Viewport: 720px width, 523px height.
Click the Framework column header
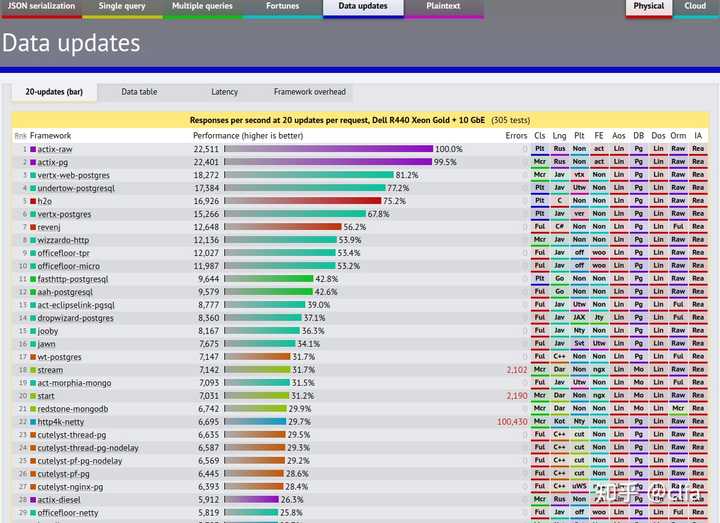[x=51, y=136]
